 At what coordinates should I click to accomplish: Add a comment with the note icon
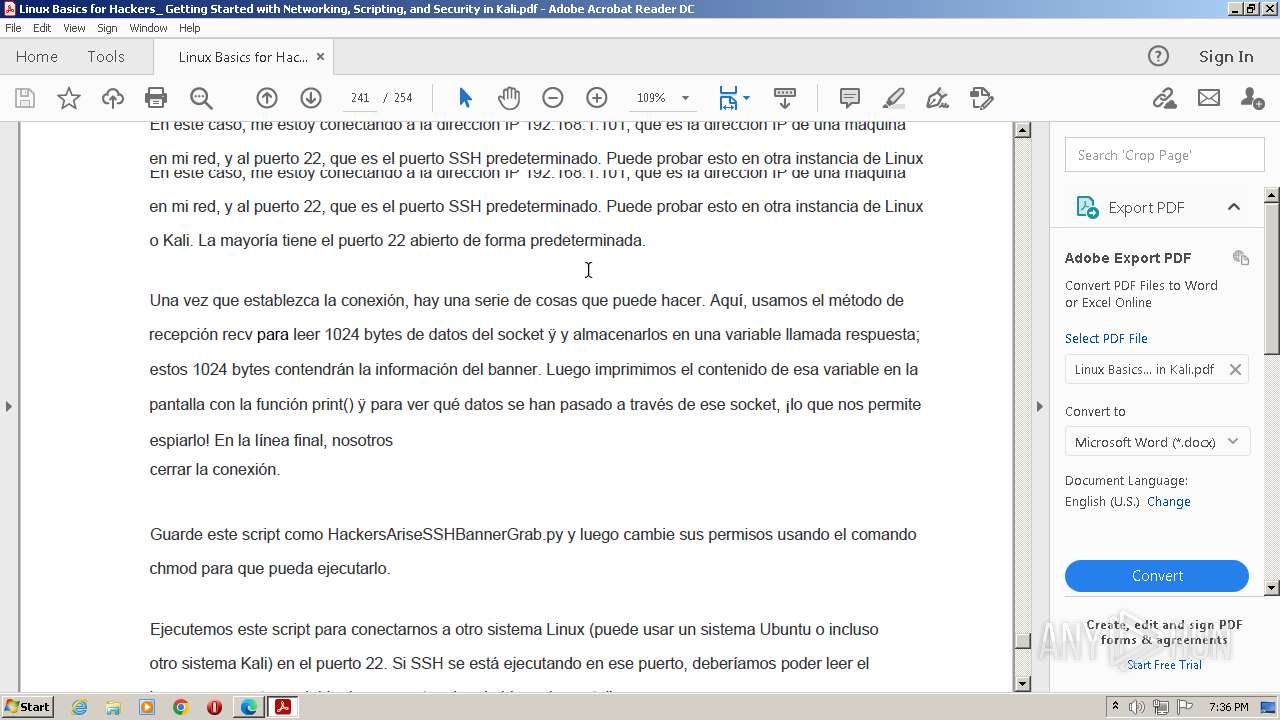tap(850, 98)
